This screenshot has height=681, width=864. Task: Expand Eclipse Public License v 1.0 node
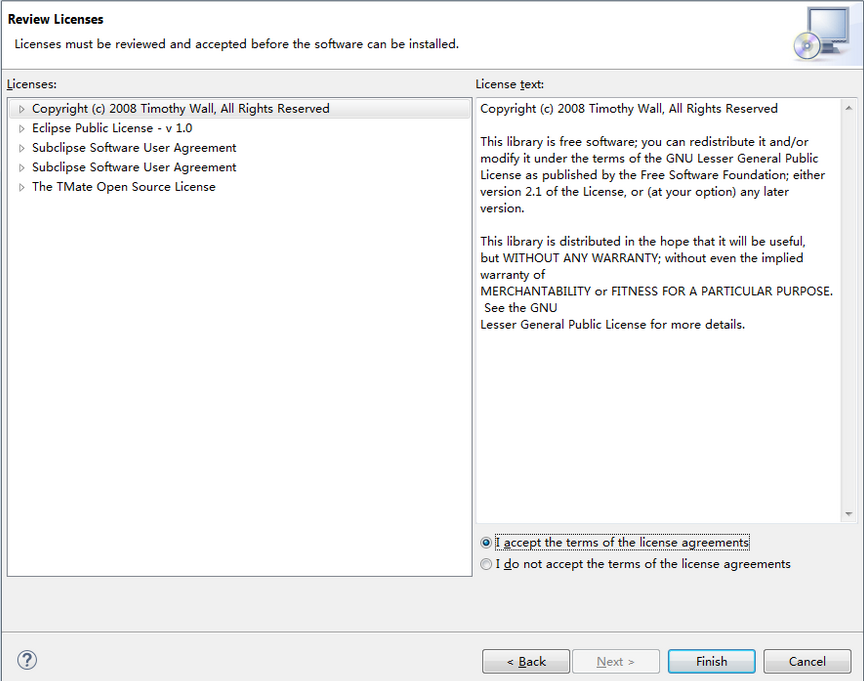click(21, 128)
